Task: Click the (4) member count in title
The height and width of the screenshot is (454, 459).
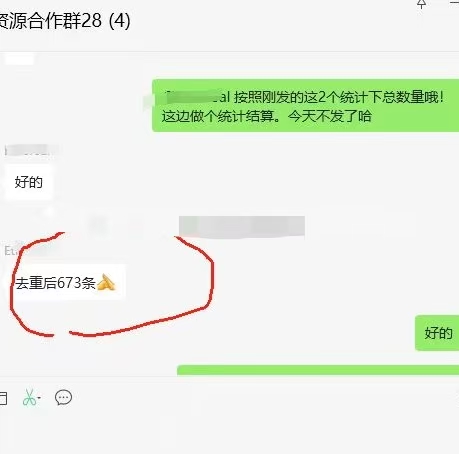Action: [x=120, y=21]
